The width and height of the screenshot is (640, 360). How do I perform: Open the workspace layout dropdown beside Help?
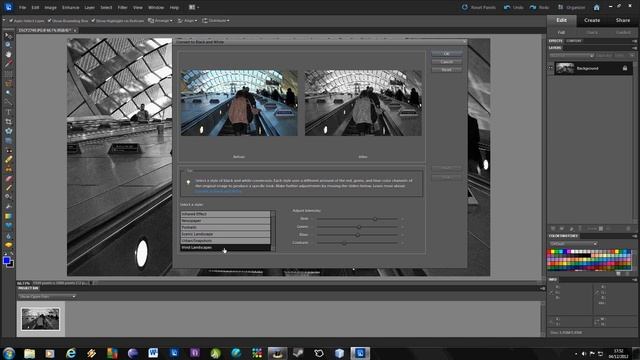click(x=194, y=7)
